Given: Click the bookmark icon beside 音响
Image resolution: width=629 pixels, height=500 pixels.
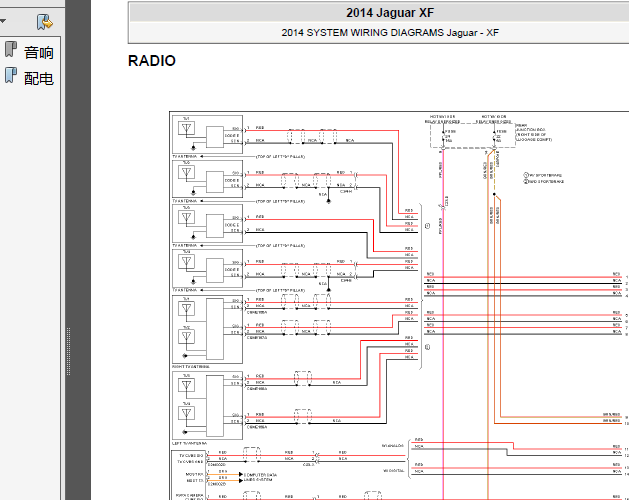Looking at the screenshot, I should (11, 50).
